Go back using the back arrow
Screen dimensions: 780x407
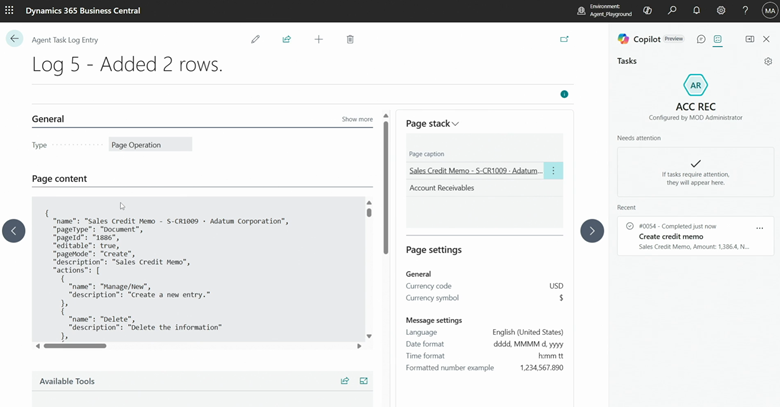point(14,39)
